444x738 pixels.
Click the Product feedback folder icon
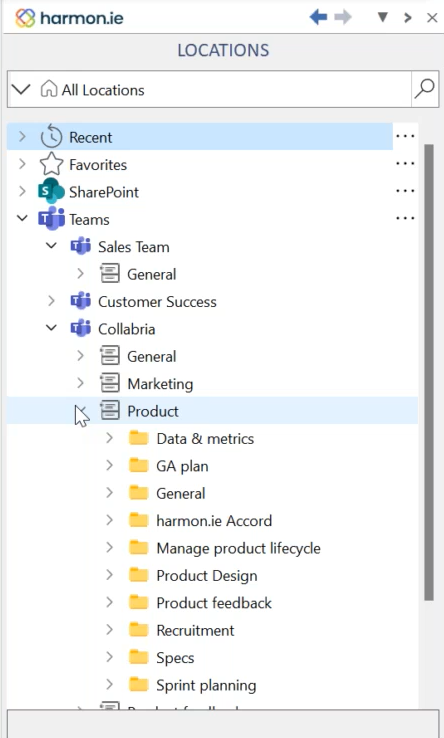pos(138,602)
